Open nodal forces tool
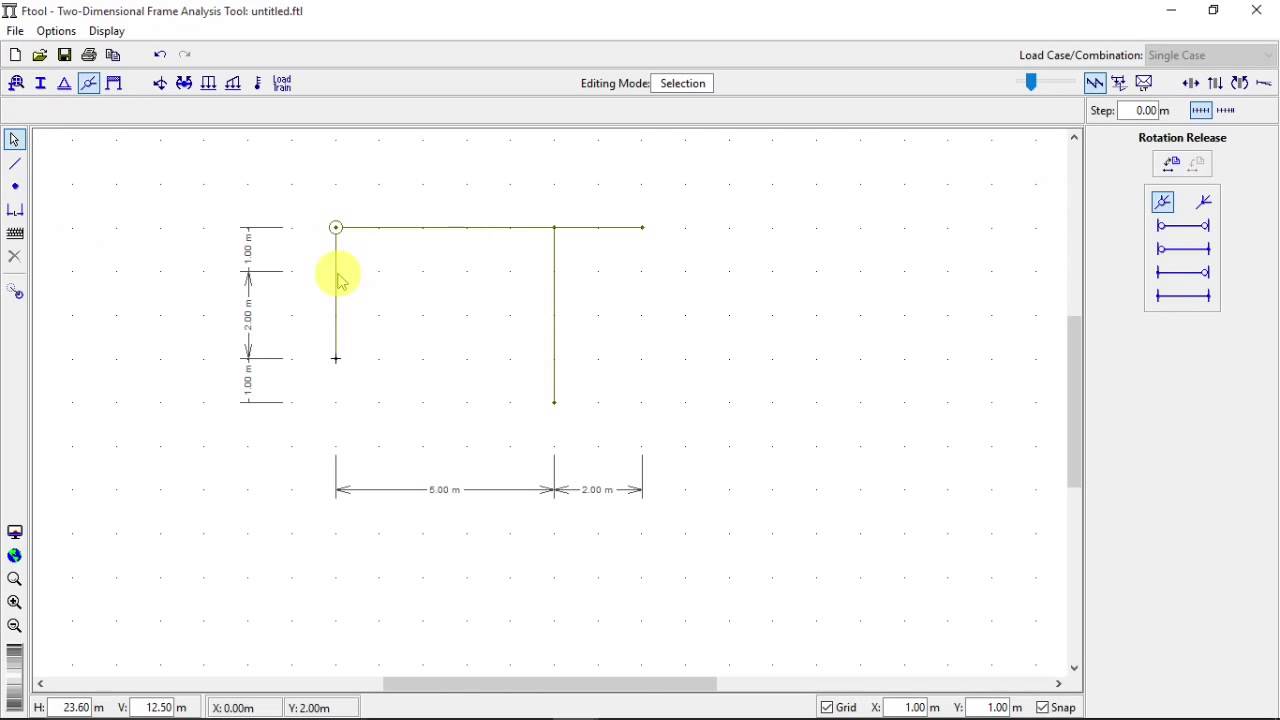Image resolution: width=1280 pixels, height=720 pixels. coord(160,83)
